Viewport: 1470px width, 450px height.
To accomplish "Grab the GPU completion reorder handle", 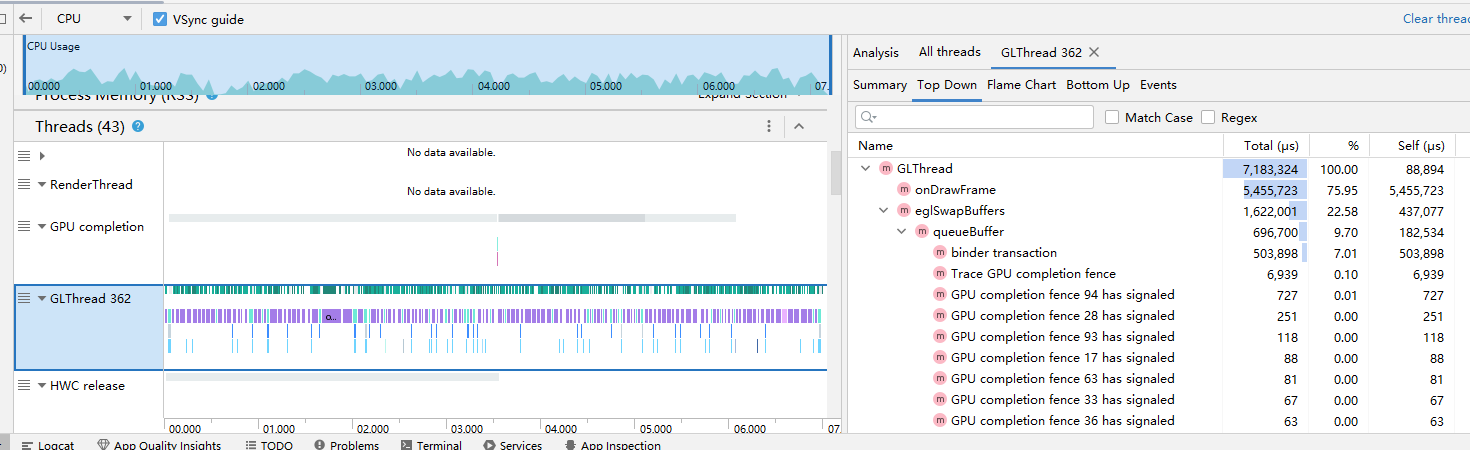I will [24, 227].
